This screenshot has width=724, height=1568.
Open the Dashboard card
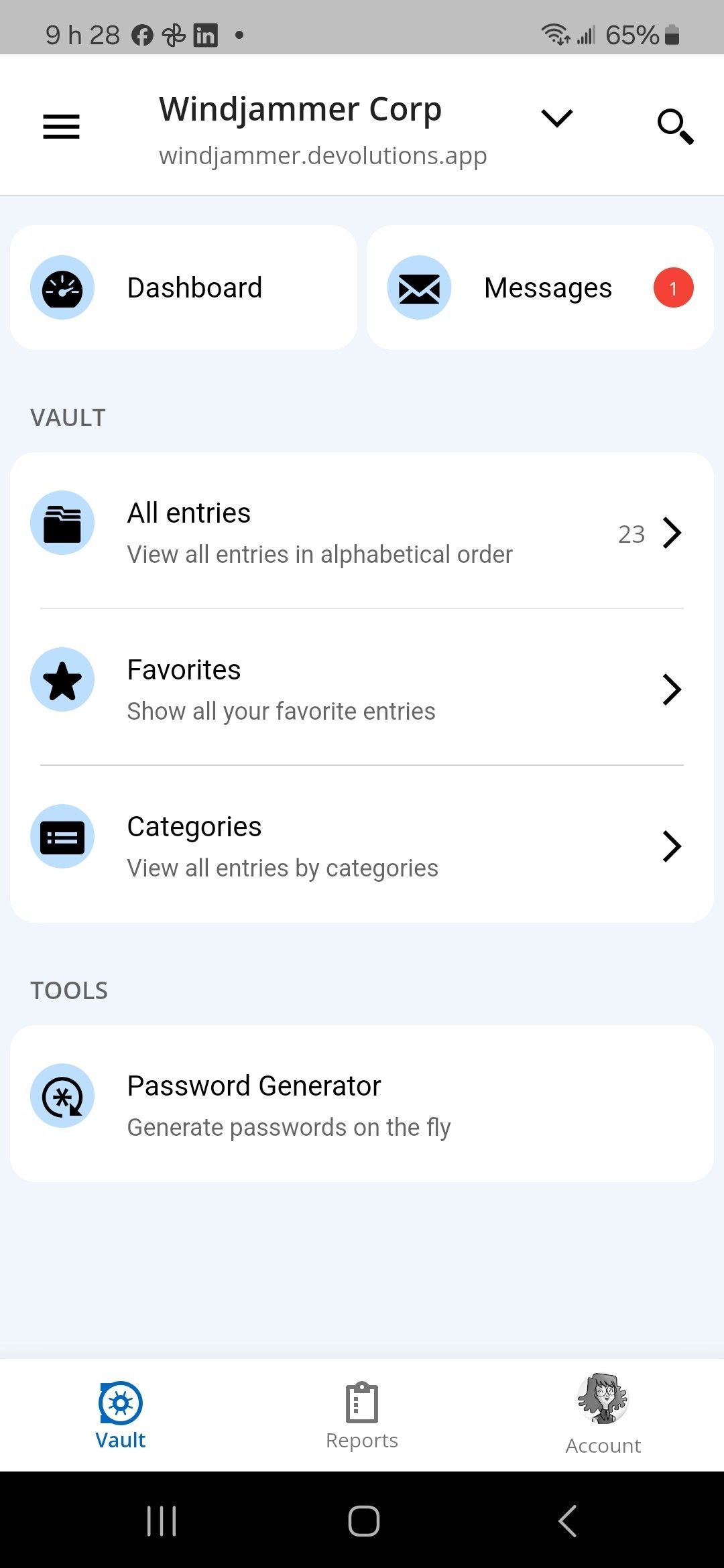click(x=194, y=287)
